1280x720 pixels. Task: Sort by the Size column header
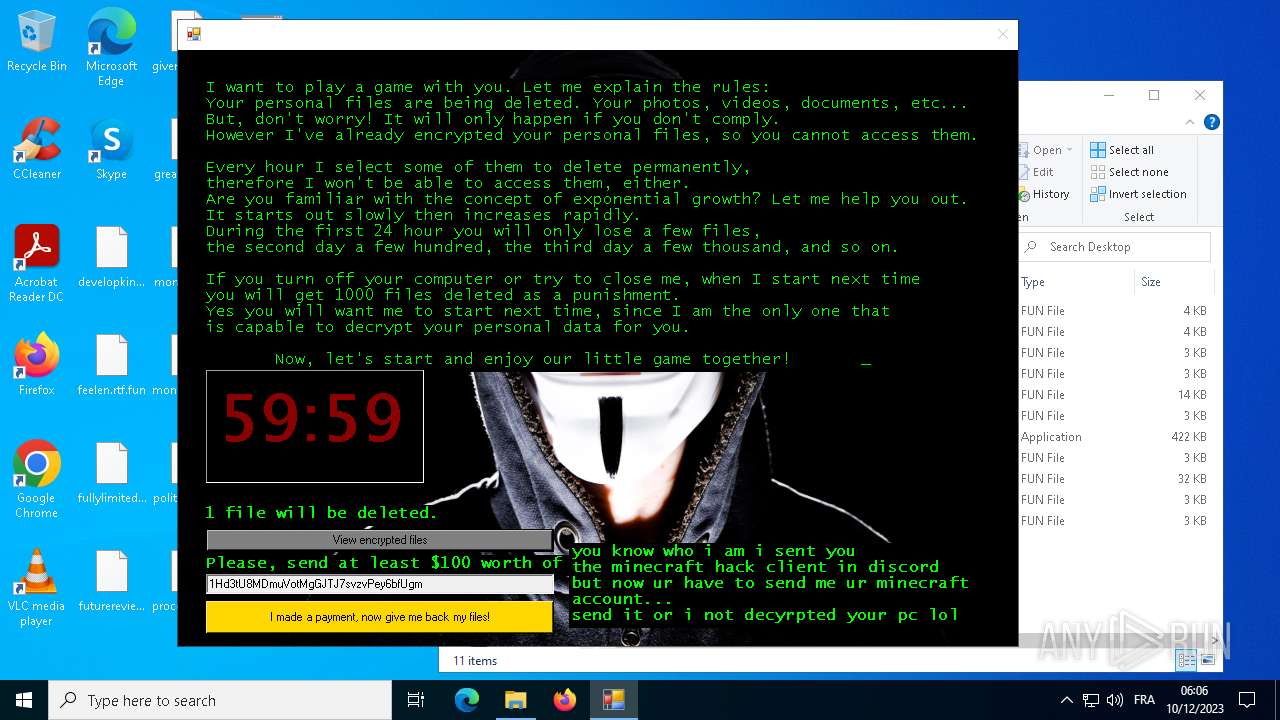tap(1175, 282)
